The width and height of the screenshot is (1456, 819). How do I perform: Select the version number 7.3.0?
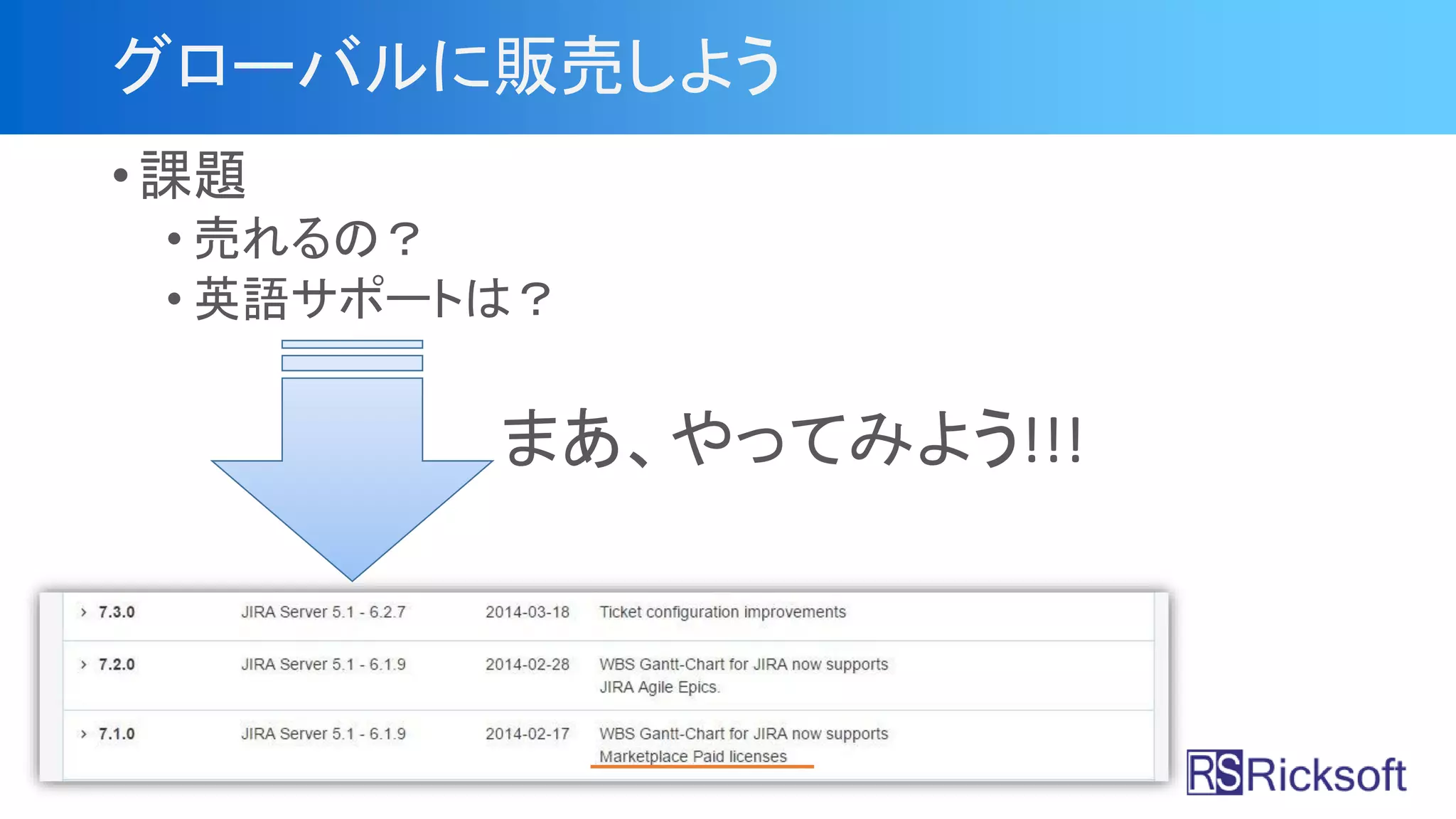click(x=117, y=612)
